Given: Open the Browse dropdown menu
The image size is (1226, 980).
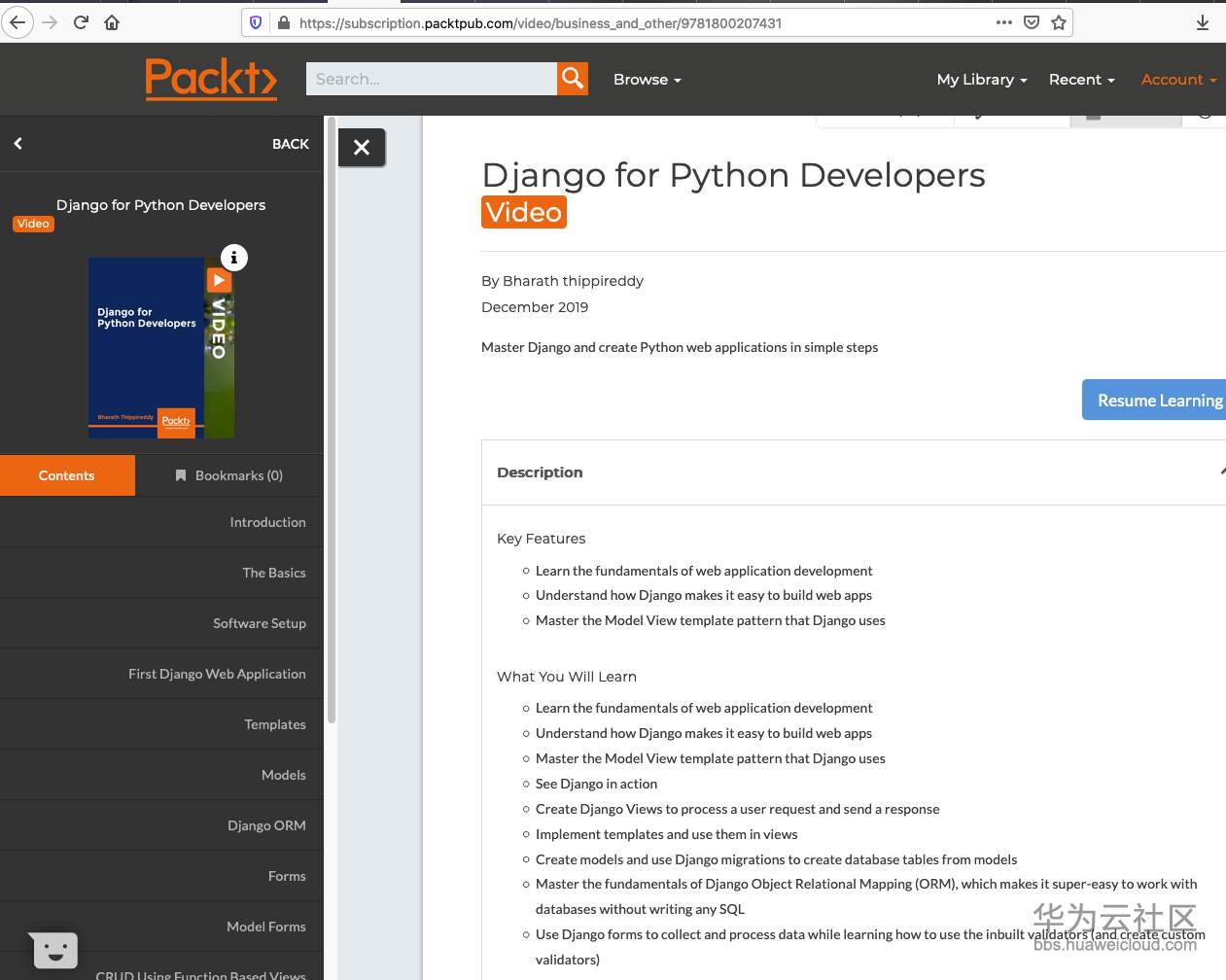Looking at the screenshot, I should 647,80.
